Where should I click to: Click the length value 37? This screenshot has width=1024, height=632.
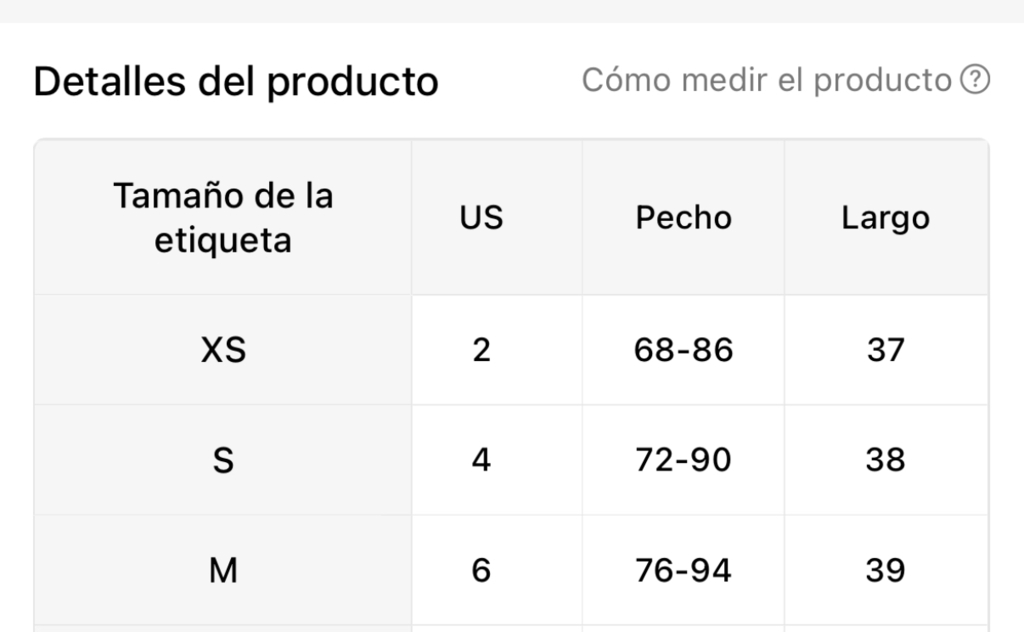886,350
